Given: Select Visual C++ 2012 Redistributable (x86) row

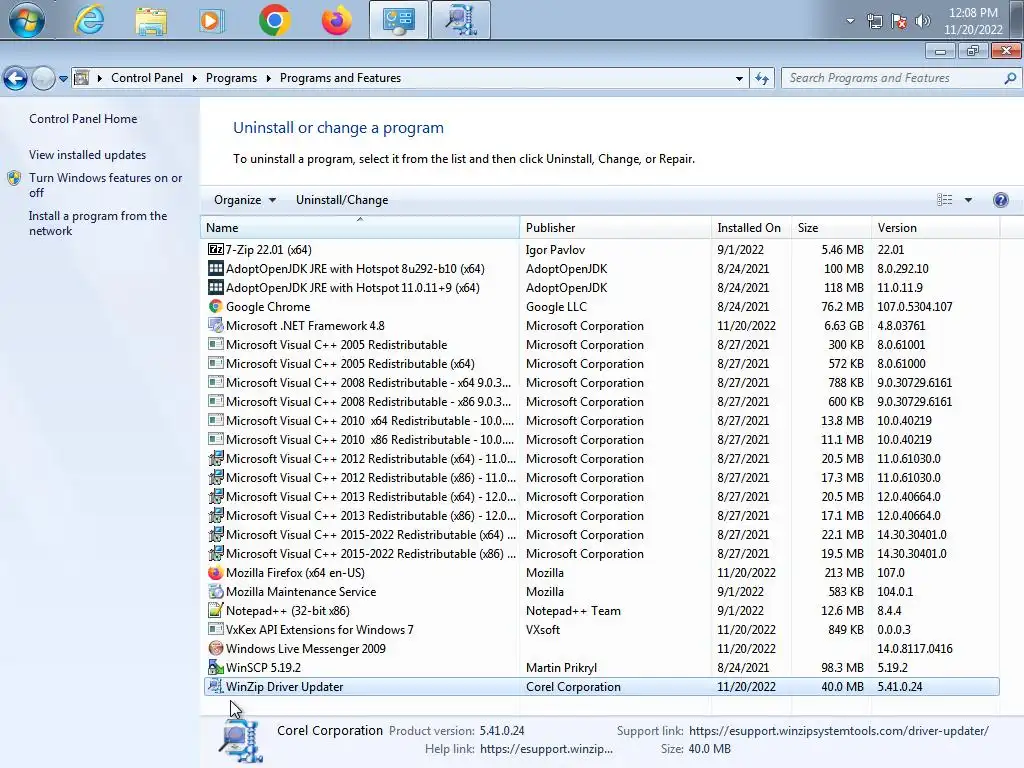Looking at the screenshot, I should [601, 477].
